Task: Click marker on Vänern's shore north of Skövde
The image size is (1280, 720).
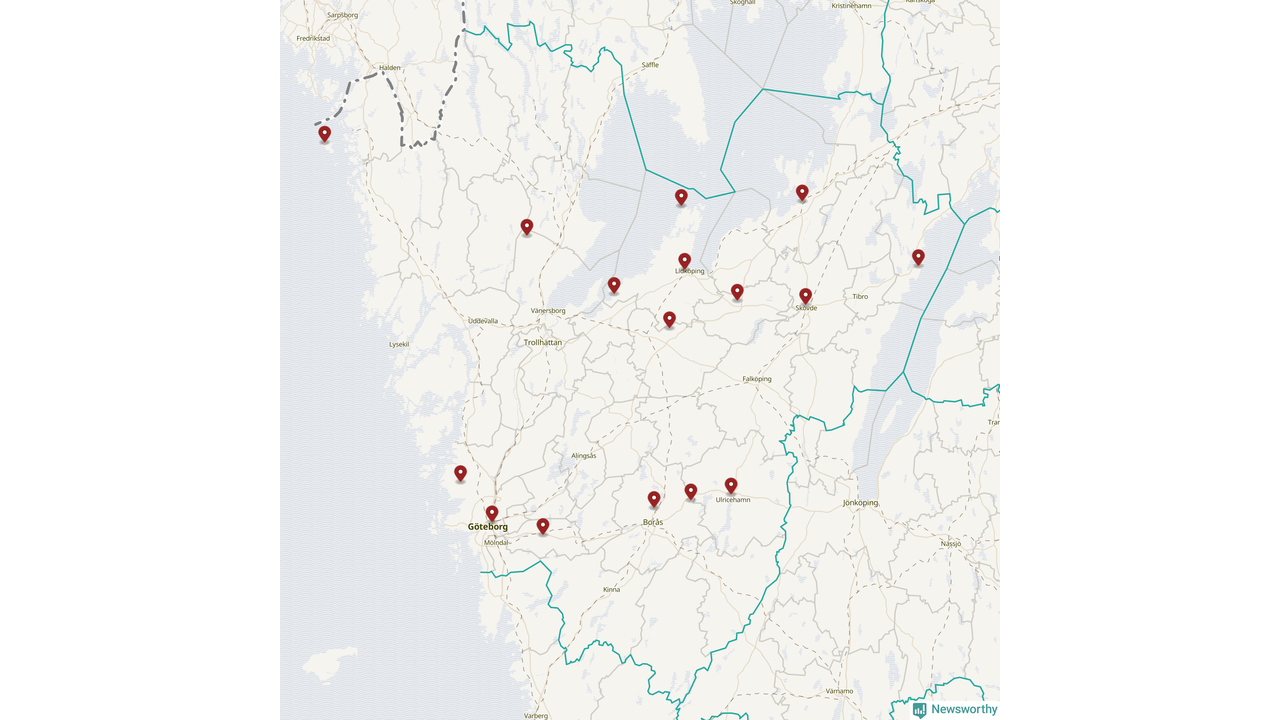Action: tap(802, 192)
